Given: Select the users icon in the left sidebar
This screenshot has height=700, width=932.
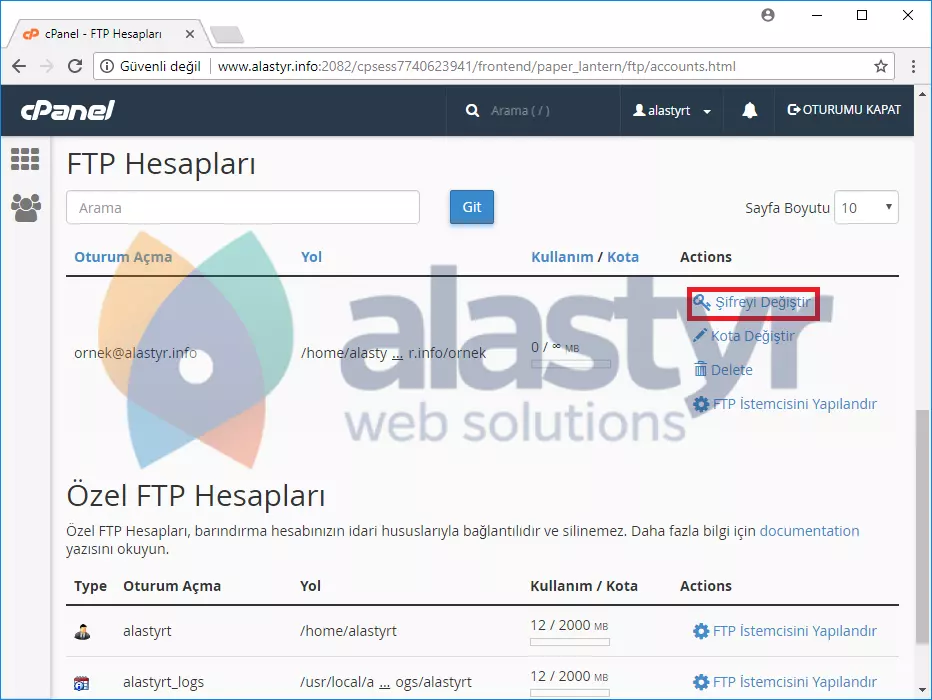Looking at the screenshot, I should click(25, 207).
